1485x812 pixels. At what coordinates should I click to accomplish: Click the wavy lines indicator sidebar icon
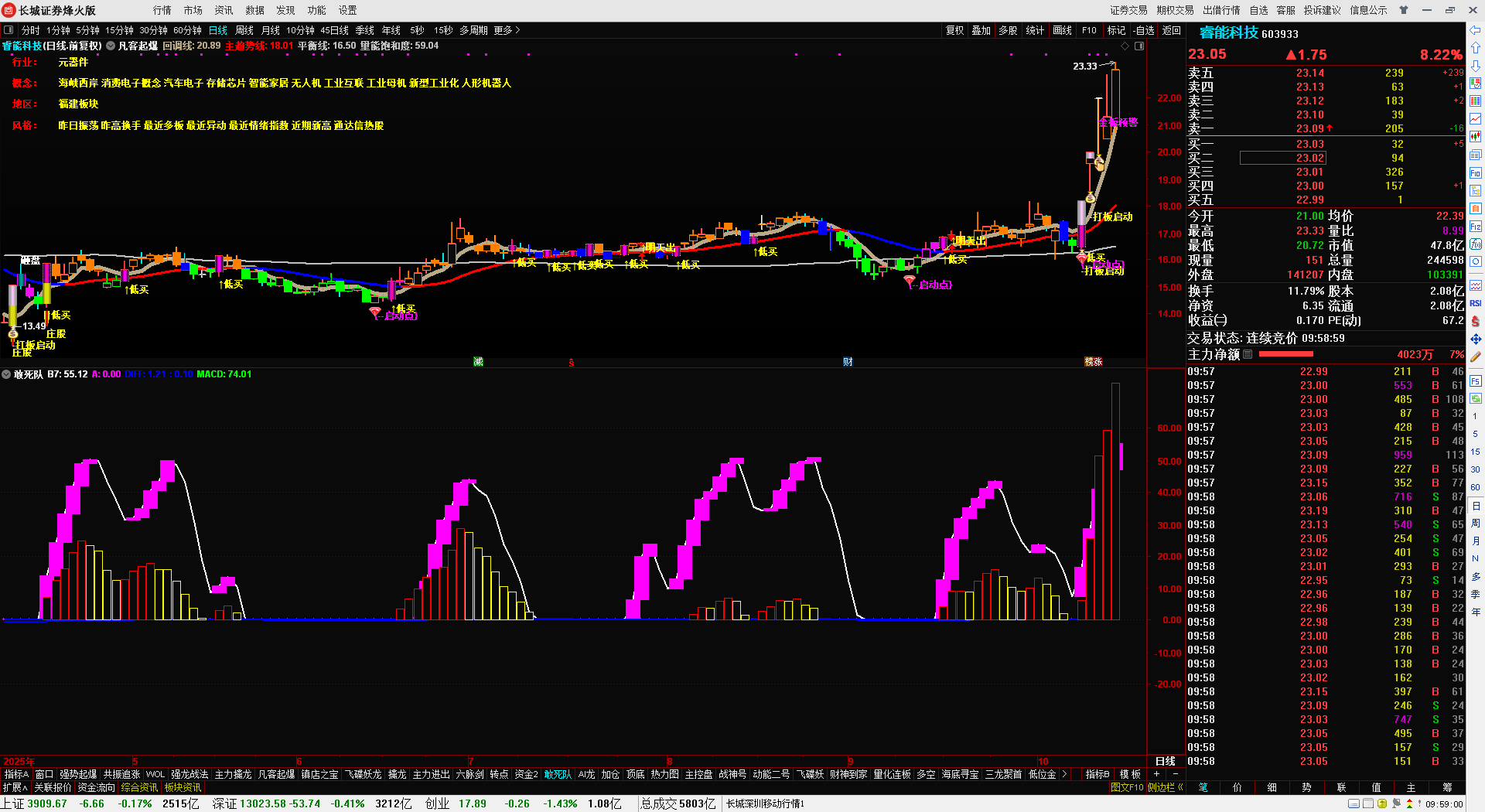(1476, 285)
